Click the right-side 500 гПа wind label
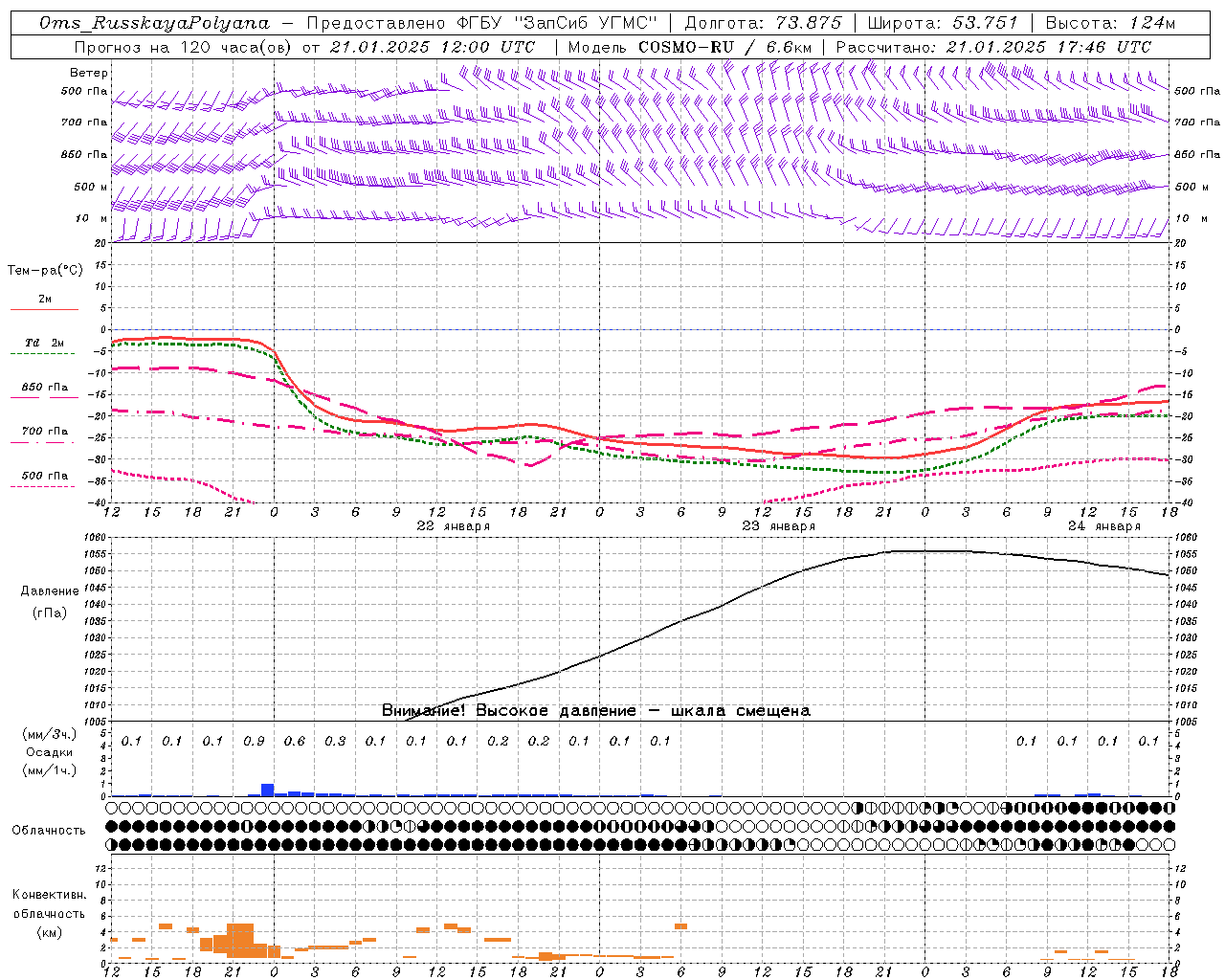Image resolution: width=1225 pixels, height=980 pixels. coord(1197,91)
